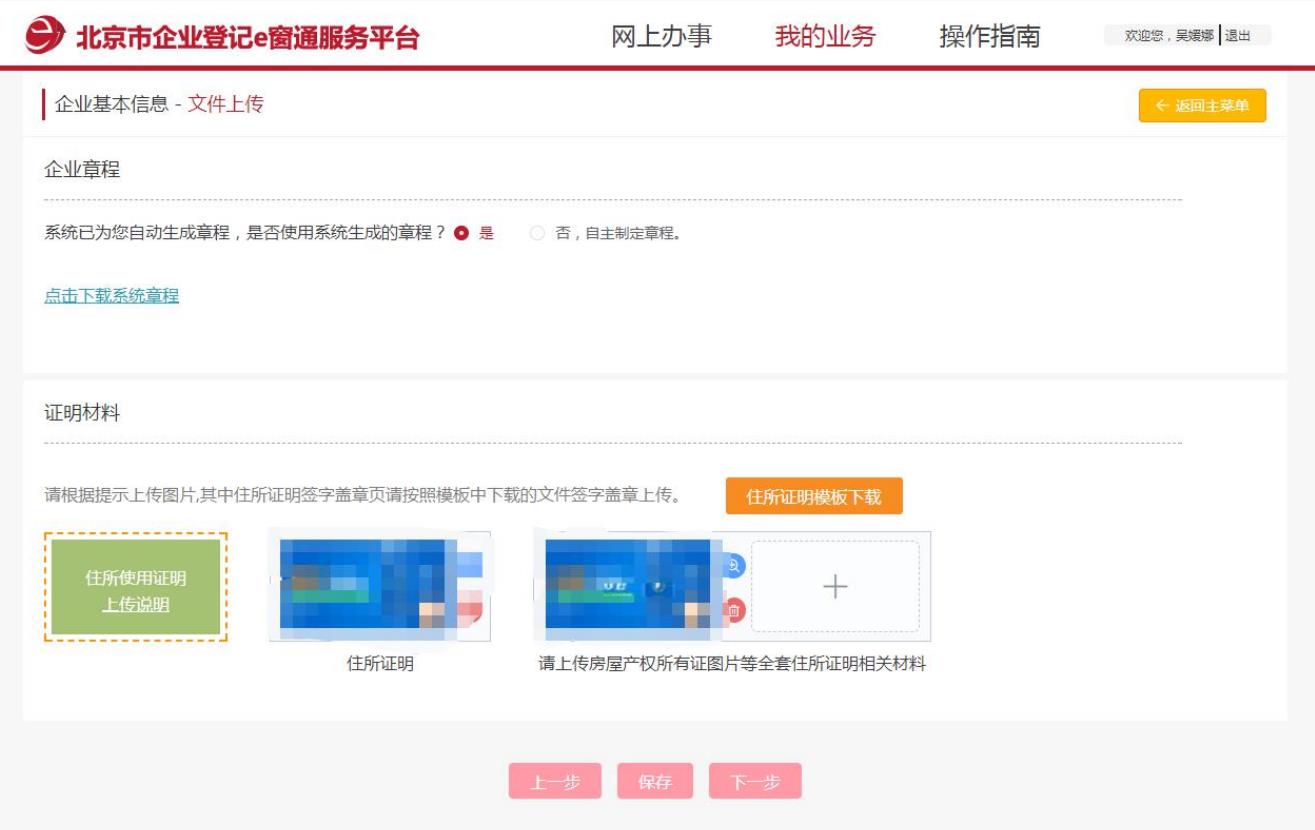Preview the first 住所证明 image via blue icon
The image size is (1315, 830).
coord(473,566)
